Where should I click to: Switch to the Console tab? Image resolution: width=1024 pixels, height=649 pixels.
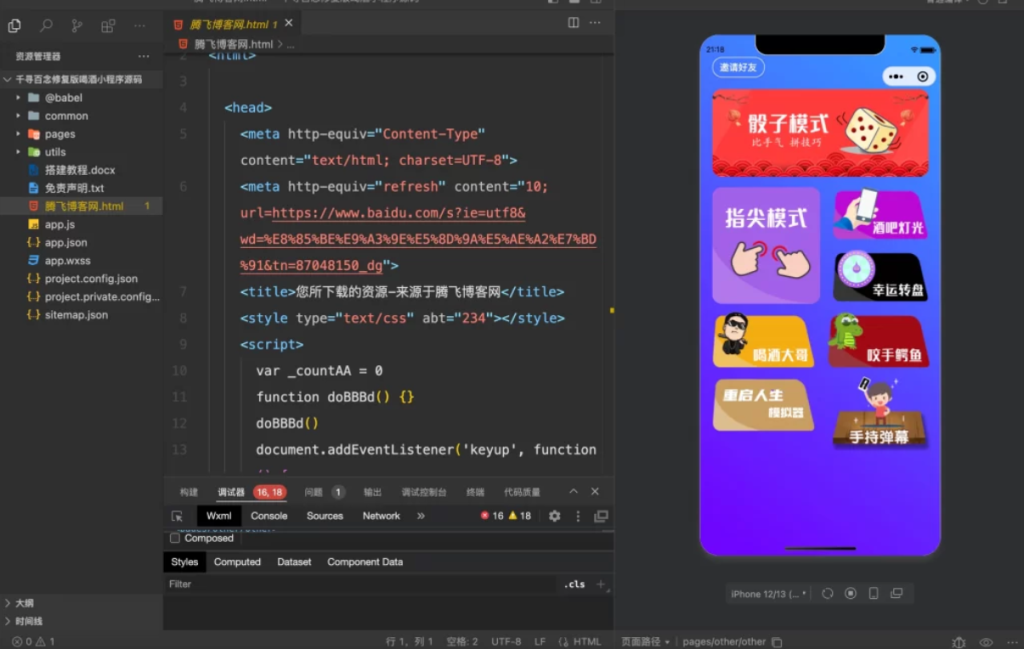(x=269, y=516)
